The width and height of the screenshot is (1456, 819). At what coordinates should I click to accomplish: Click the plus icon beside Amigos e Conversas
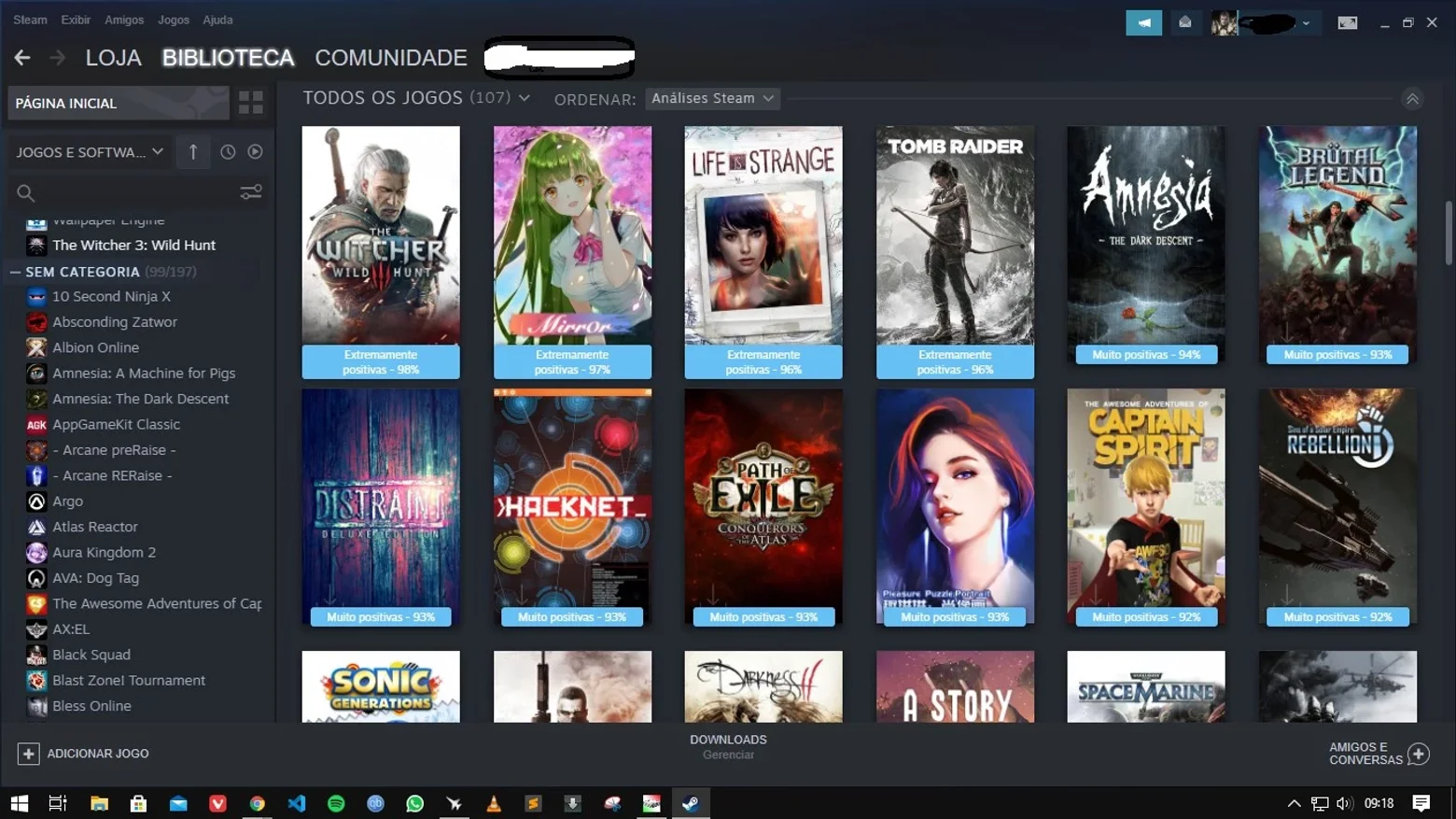click(1419, 754)
